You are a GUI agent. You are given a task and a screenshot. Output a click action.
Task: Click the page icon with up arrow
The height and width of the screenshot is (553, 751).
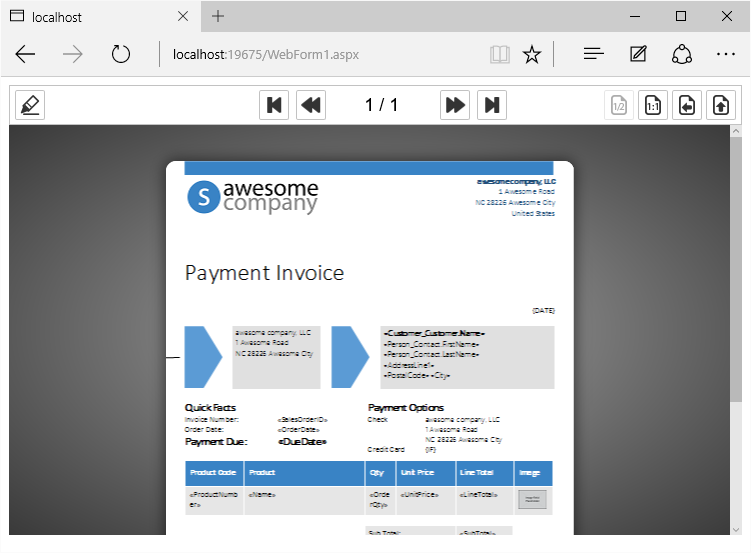pyautogui.click(x=720, y=105)
